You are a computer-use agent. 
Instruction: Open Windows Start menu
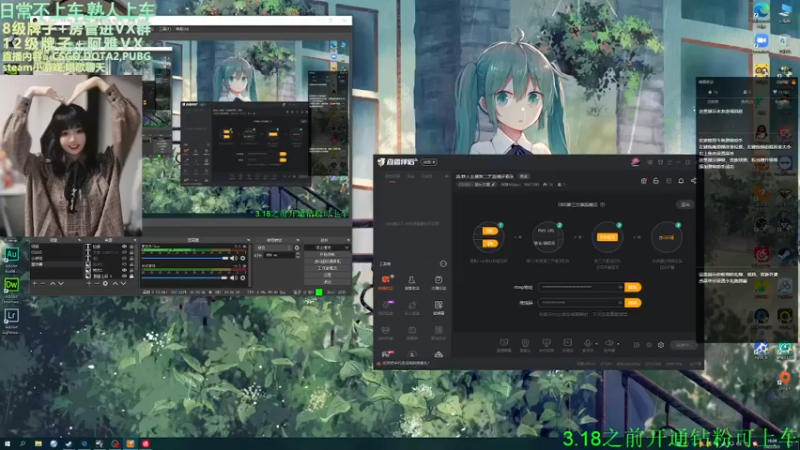pyautogui.click(x=8, y=444)
